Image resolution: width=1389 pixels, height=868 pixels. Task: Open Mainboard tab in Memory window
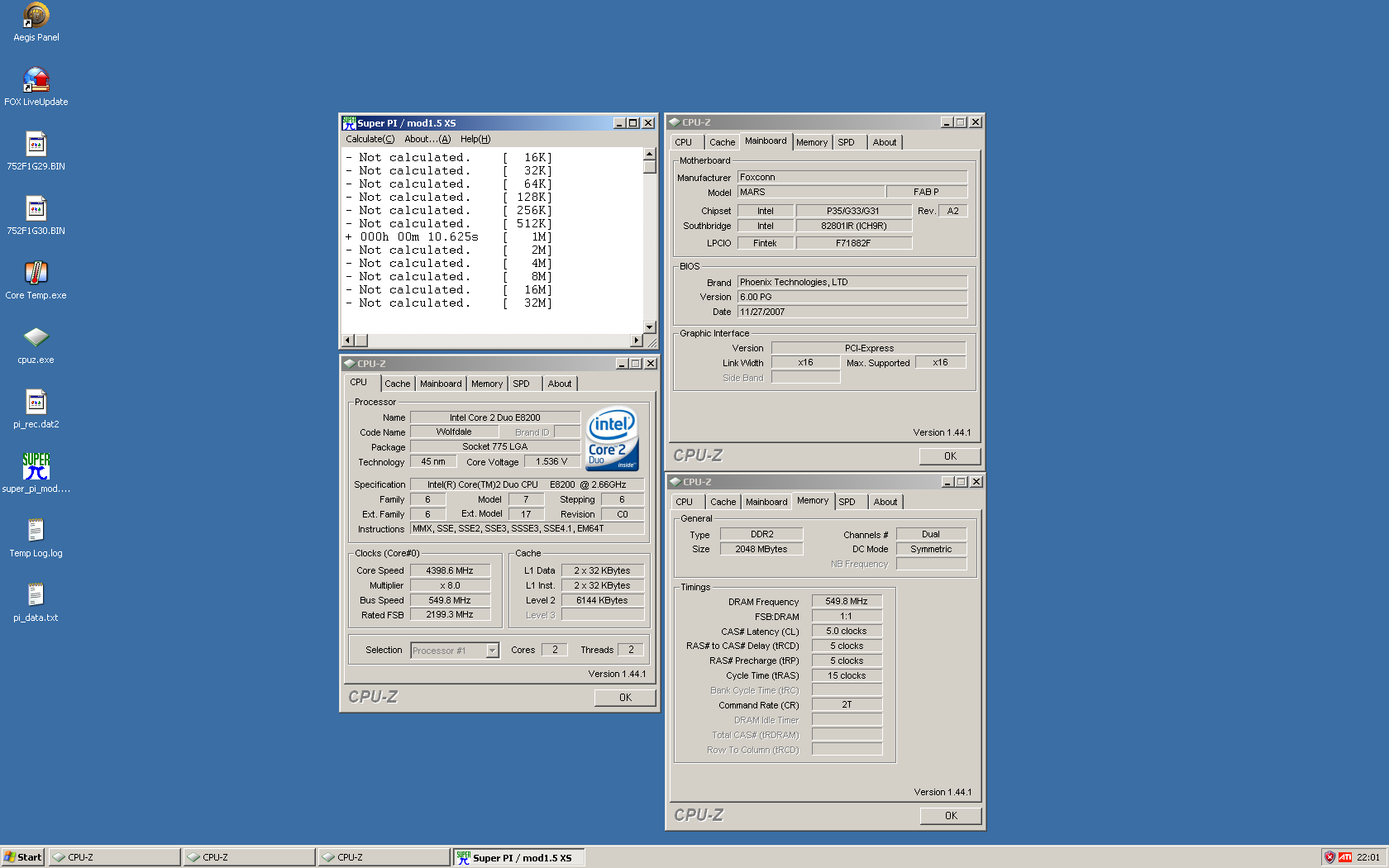pyautogui.click(x=766, y=502)
